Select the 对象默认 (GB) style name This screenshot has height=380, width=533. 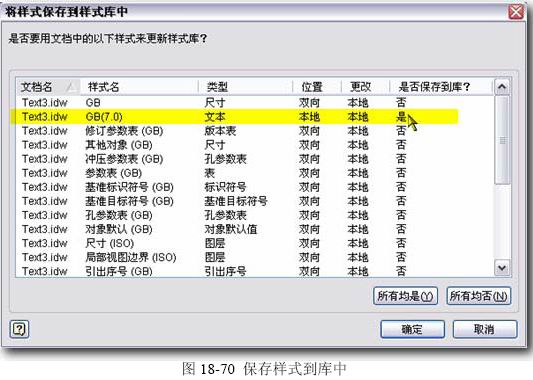[119, 229]
